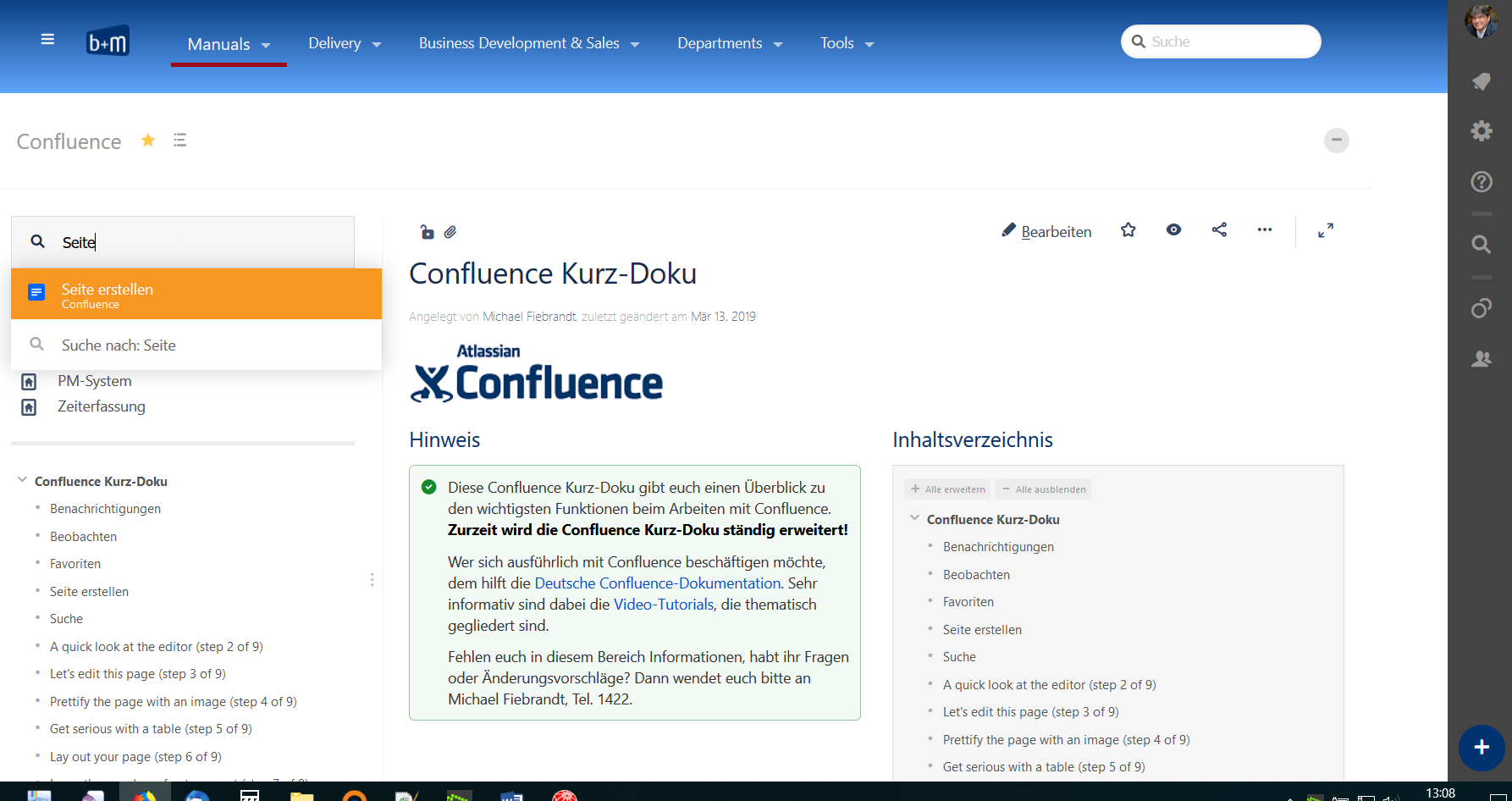This screenshot has width=1512, height=801.
Task: Open Michael Fiebrandt author link
Action: [529, 317]
